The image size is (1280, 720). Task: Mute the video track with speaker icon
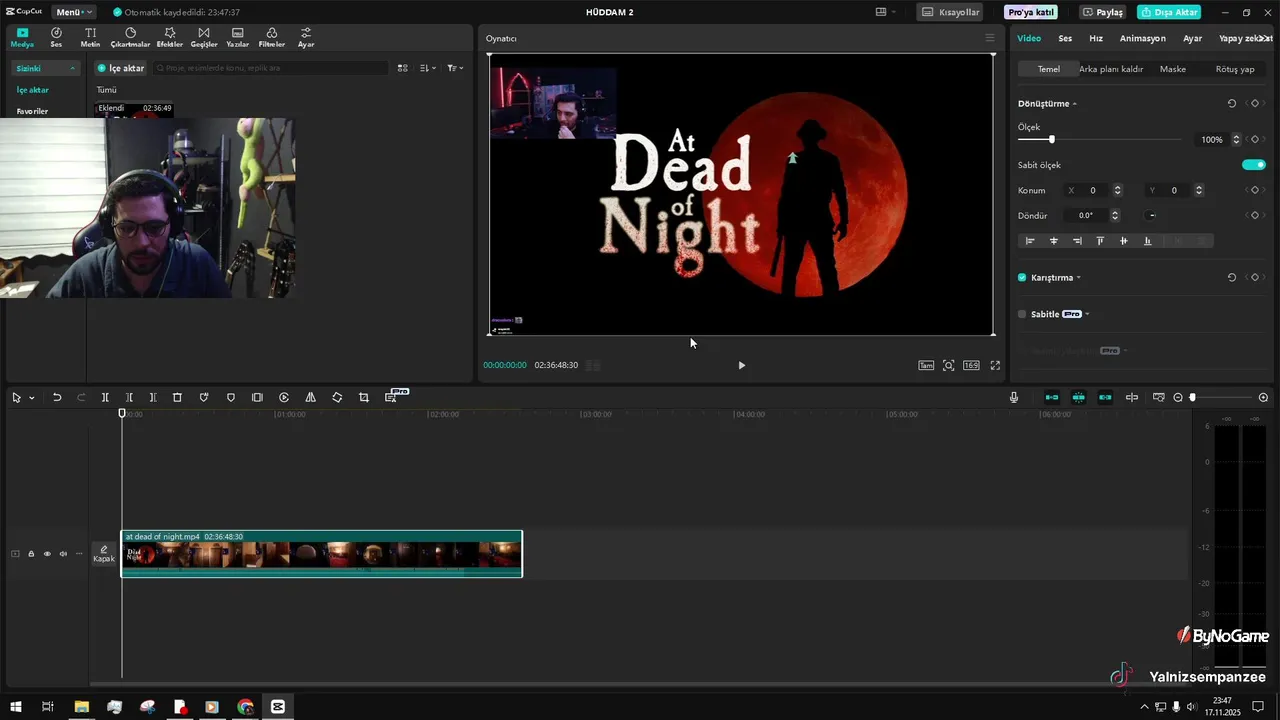[63, 553]
